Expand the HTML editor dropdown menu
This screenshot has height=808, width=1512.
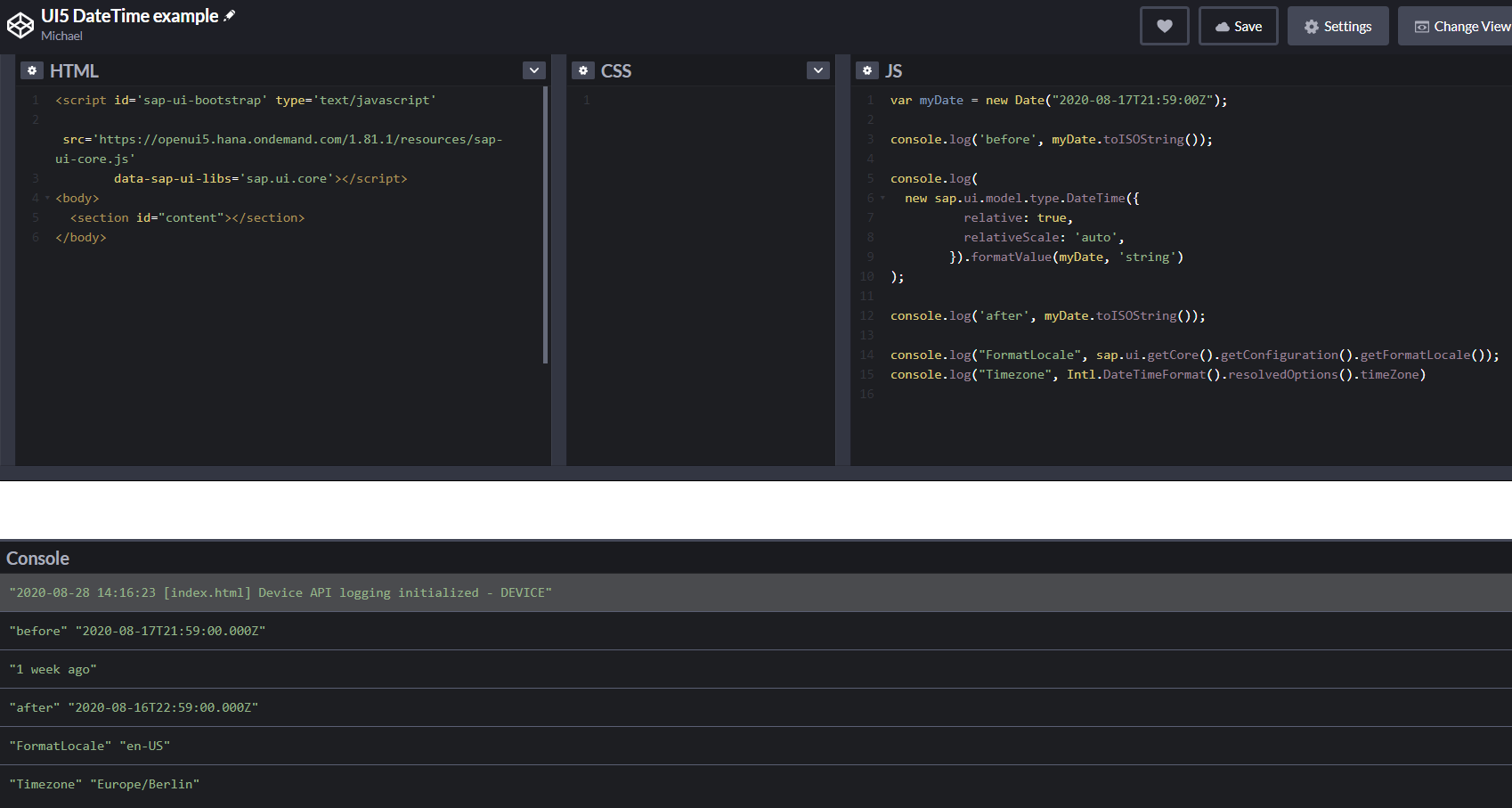(x=534, y=70)
